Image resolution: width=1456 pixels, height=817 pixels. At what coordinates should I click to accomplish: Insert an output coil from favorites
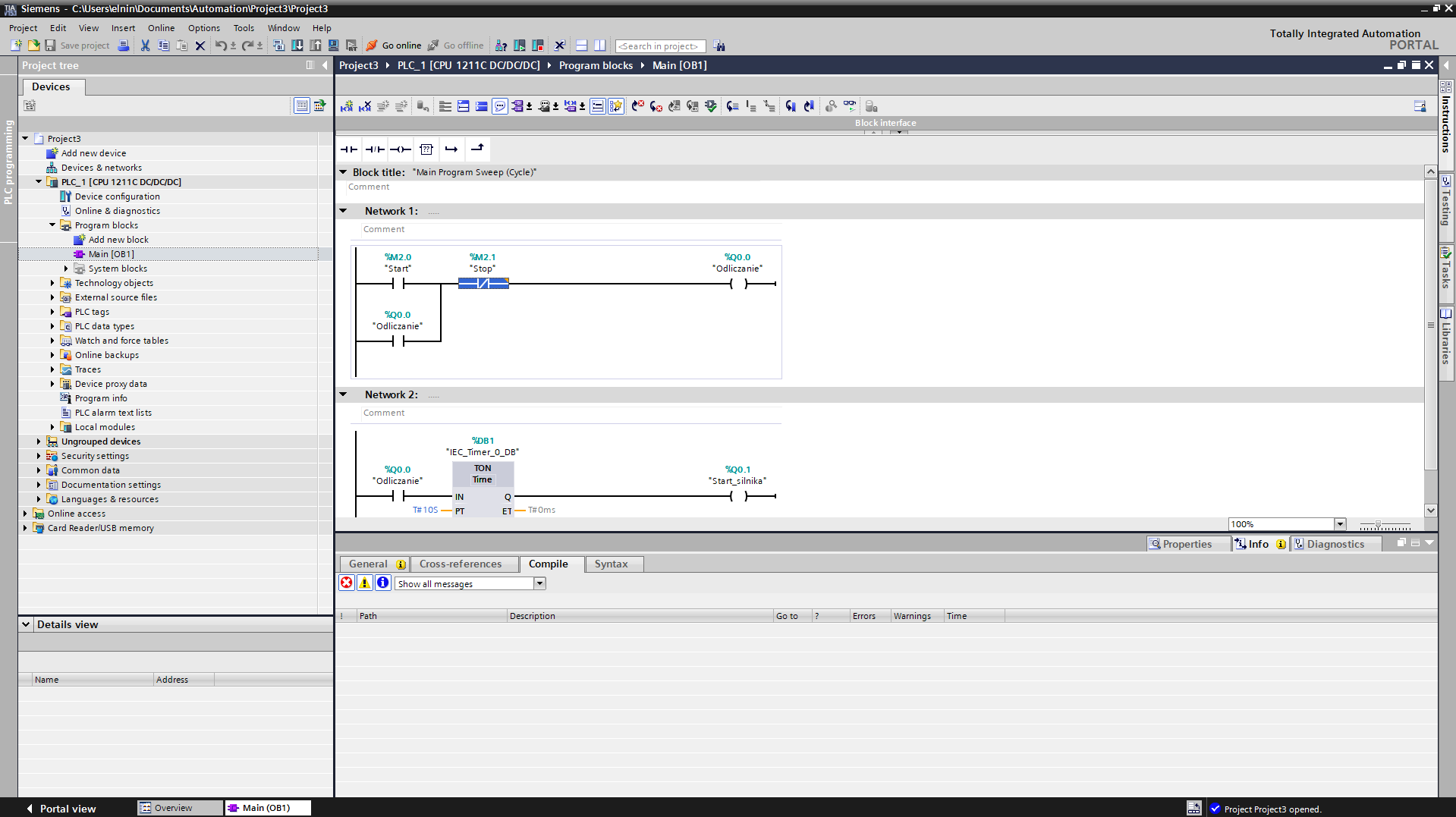point(401,149)
